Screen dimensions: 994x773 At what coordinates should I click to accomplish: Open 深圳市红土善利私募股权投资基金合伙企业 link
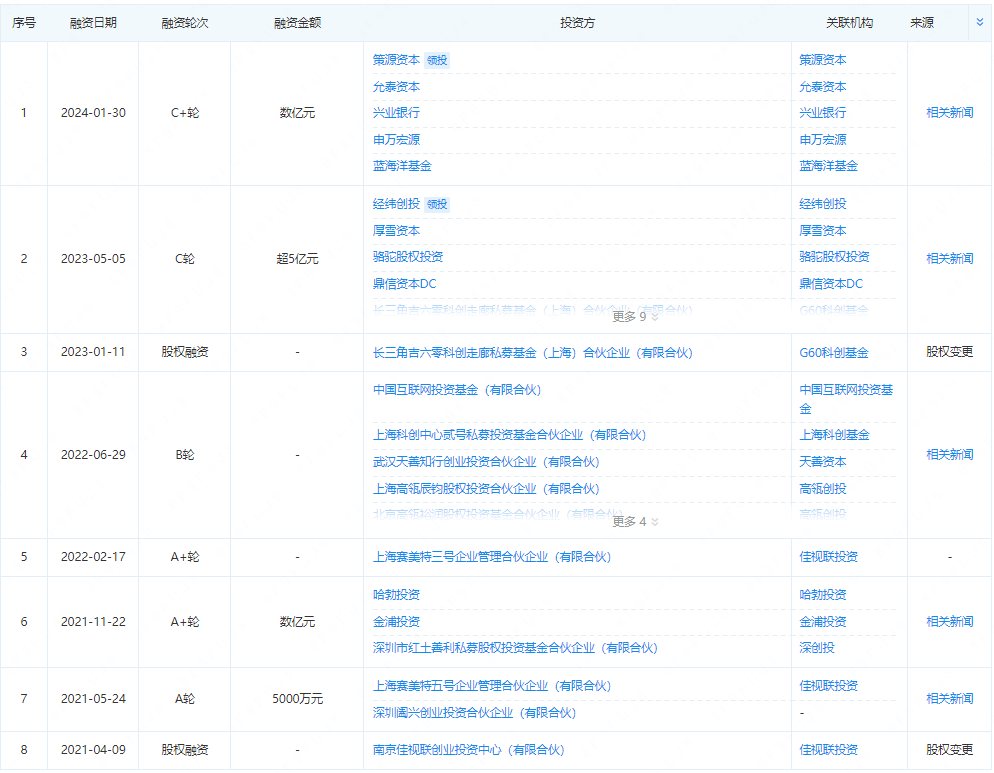[x=515, y=648]
